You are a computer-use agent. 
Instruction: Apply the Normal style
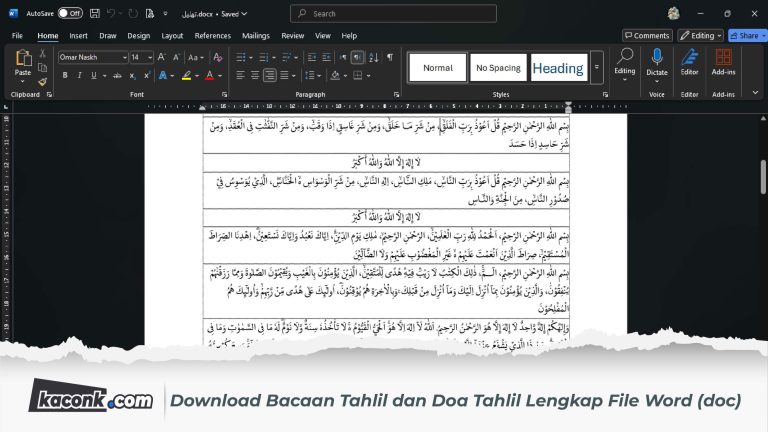point(438,68)
